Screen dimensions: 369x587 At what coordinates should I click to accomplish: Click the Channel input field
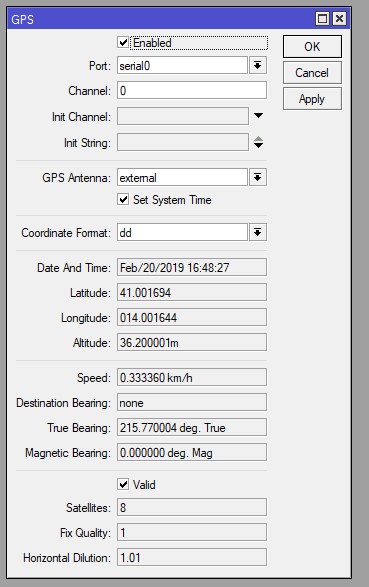click(192, 91)
